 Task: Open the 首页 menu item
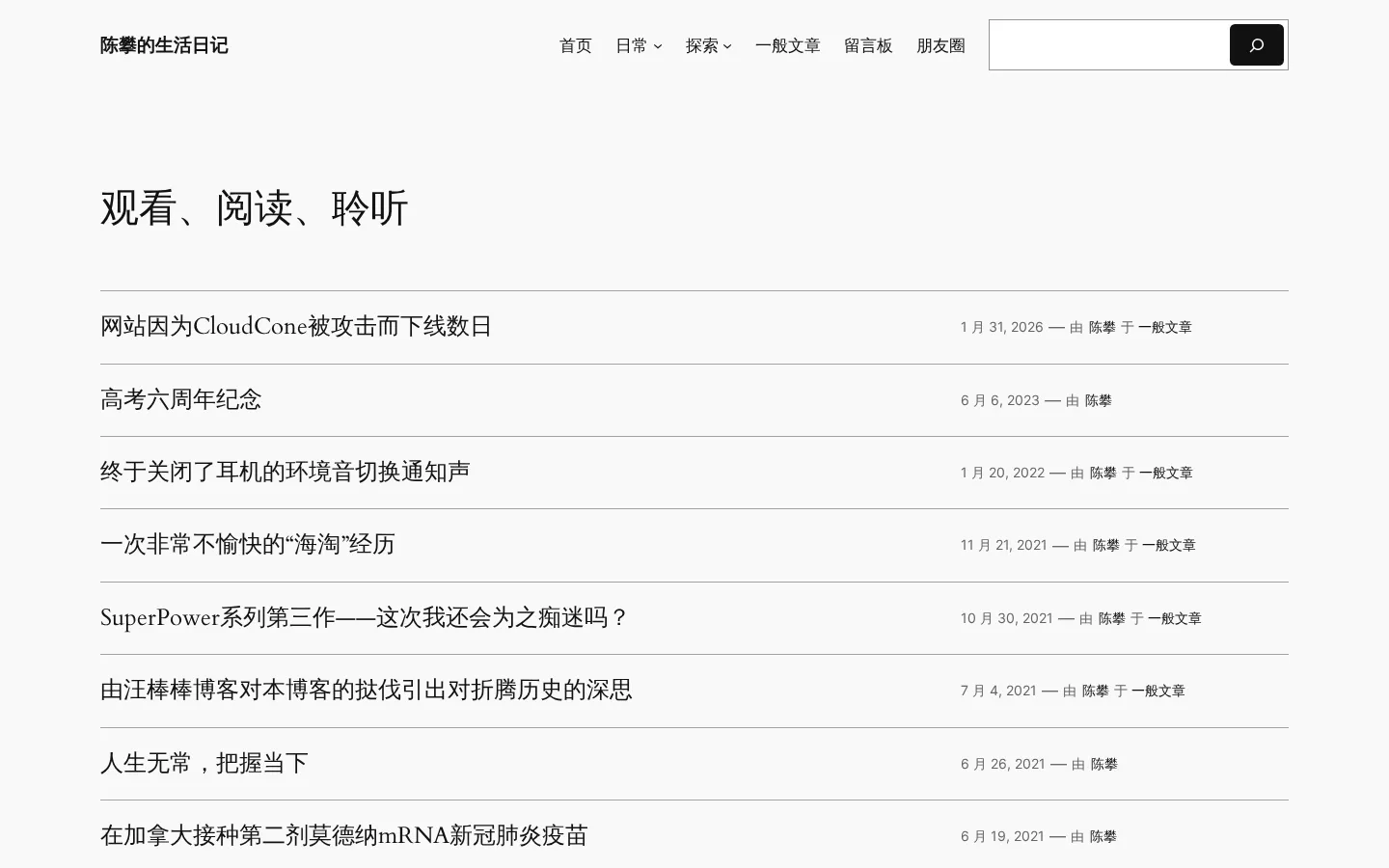click(x=576, y=45)
